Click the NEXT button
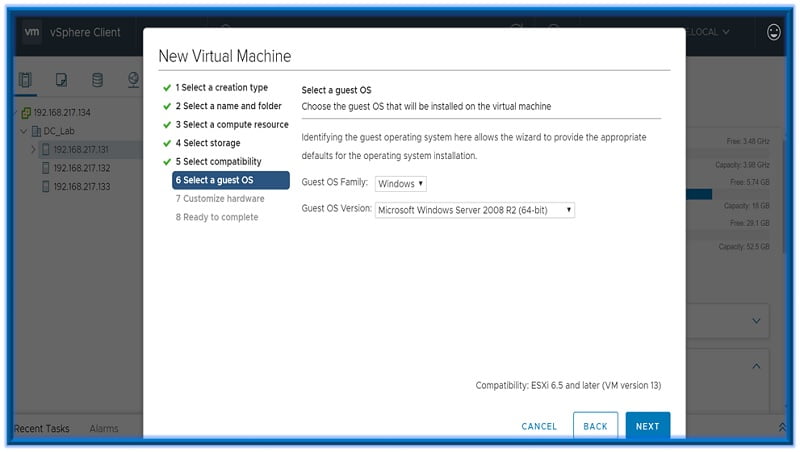 click(x=647, y=426)
